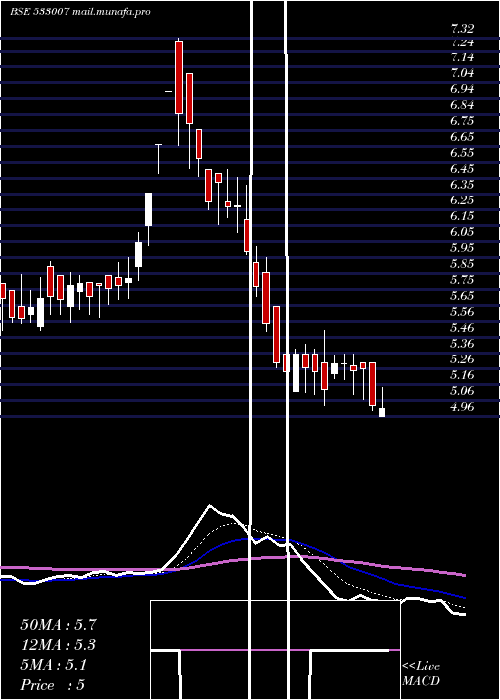Select the 5.46 price axis label
This screenshot has width=500, height=700.
462,328
